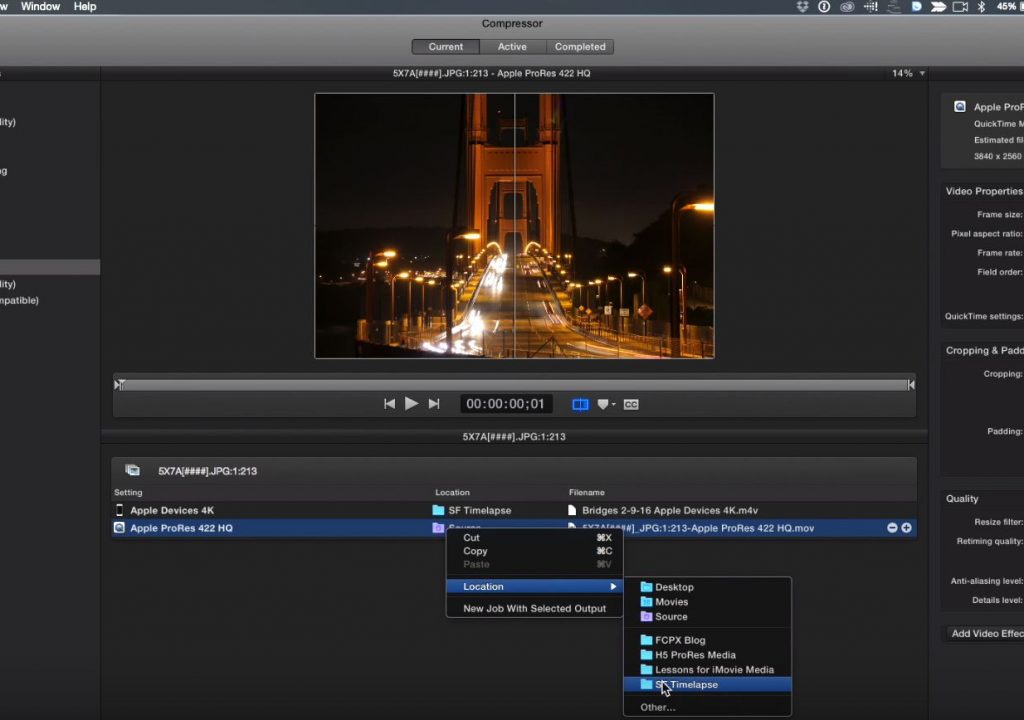Screen dimensions: 1024x720
Task: Go to next frame in preview
Action: (x=434, y=404)
